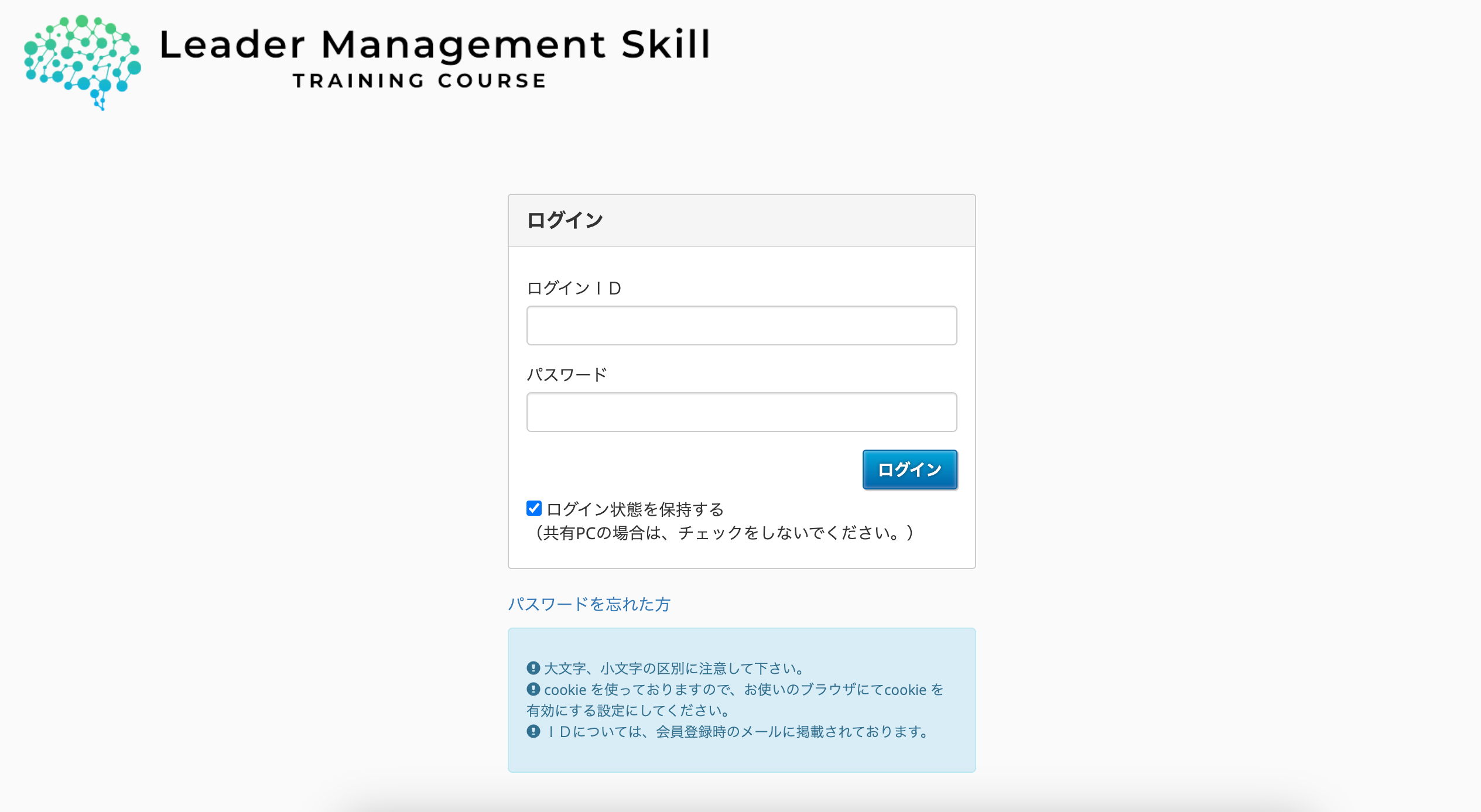Viewport: 1481px width, 812px height.
Task: Focus the パスワード input field
Action: [x=741, y=412]
